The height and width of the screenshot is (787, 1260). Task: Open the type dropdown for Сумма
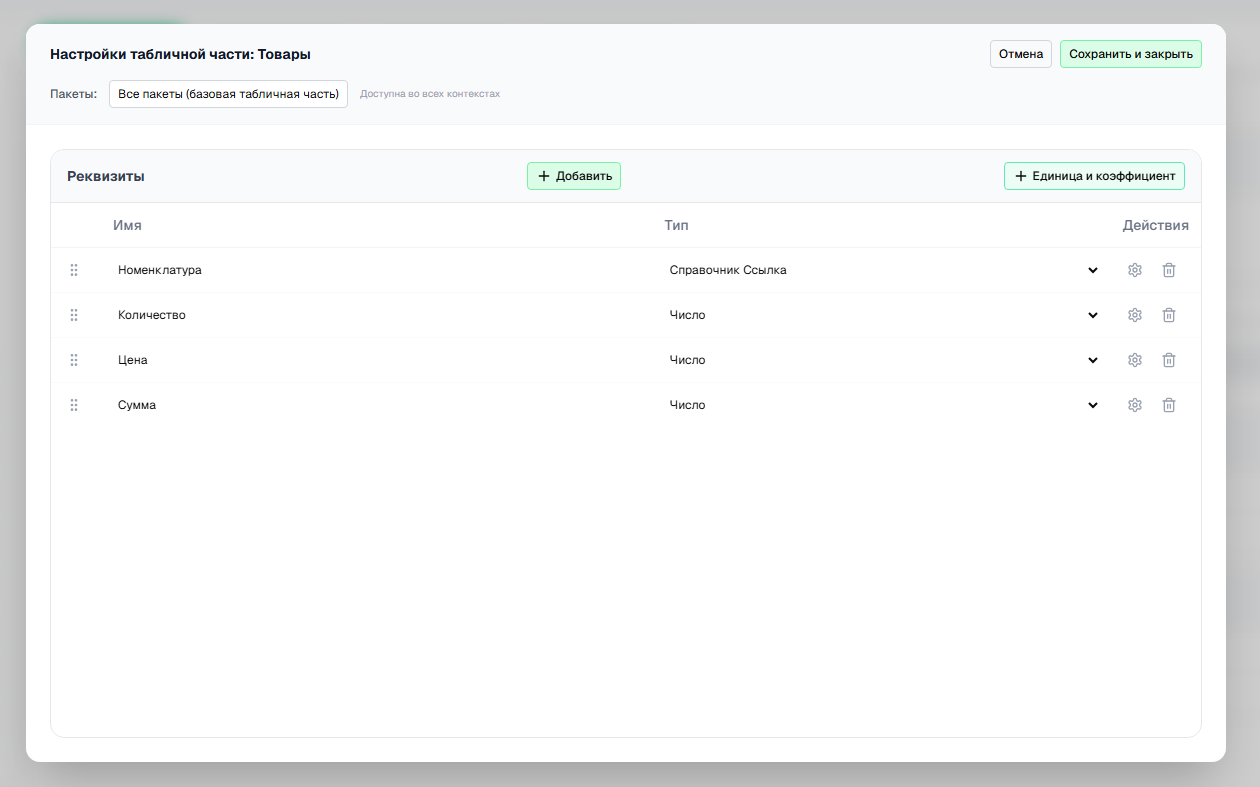(x=884, y=405)
